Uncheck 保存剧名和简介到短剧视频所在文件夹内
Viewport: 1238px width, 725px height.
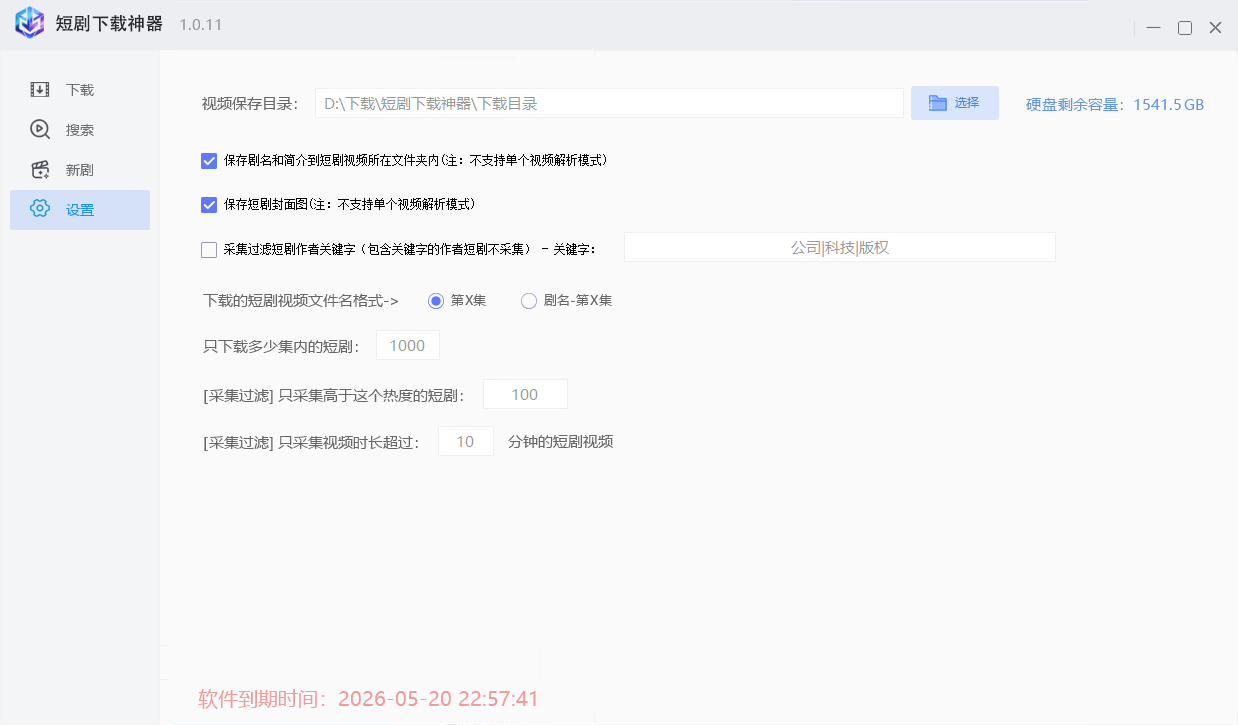pyautogui.click(x=209, y=160)
